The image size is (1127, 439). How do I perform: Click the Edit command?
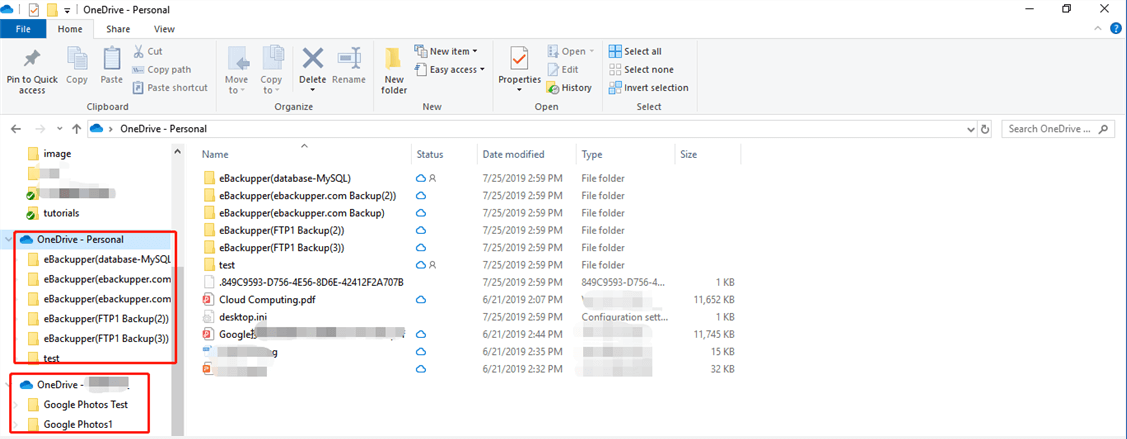pyautogui.click(x=563, y=70)
